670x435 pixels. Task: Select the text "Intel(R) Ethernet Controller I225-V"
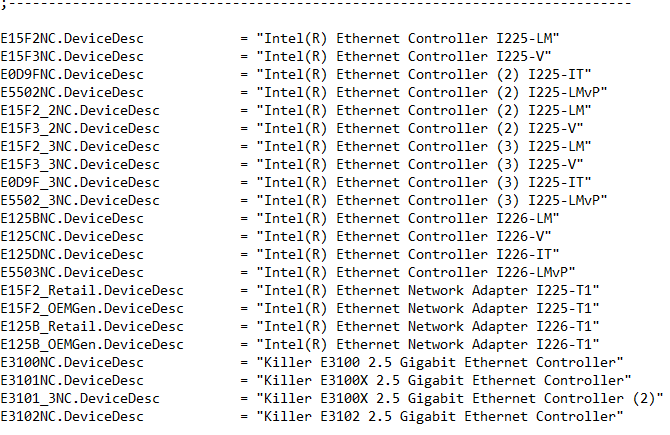click(404, 56)
